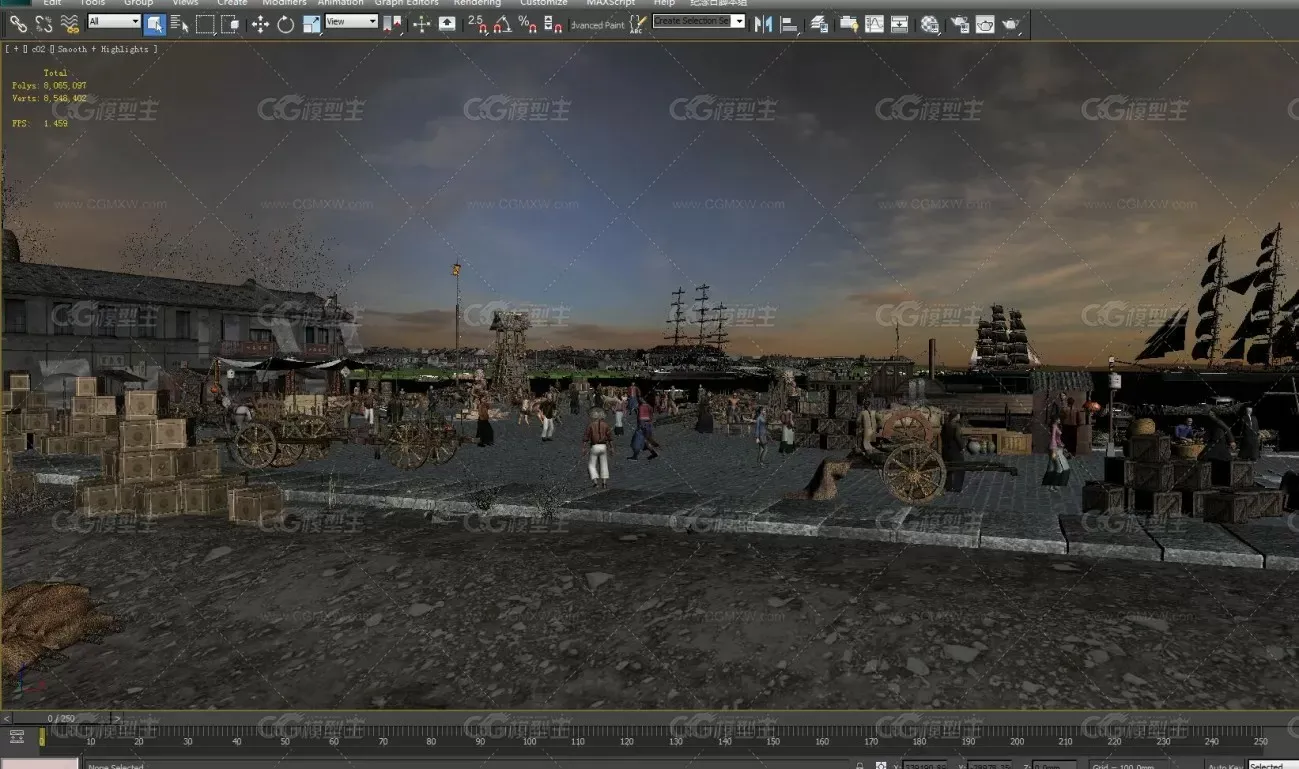
Task: Activate the Select Object tool
Action: coord(155,23)
